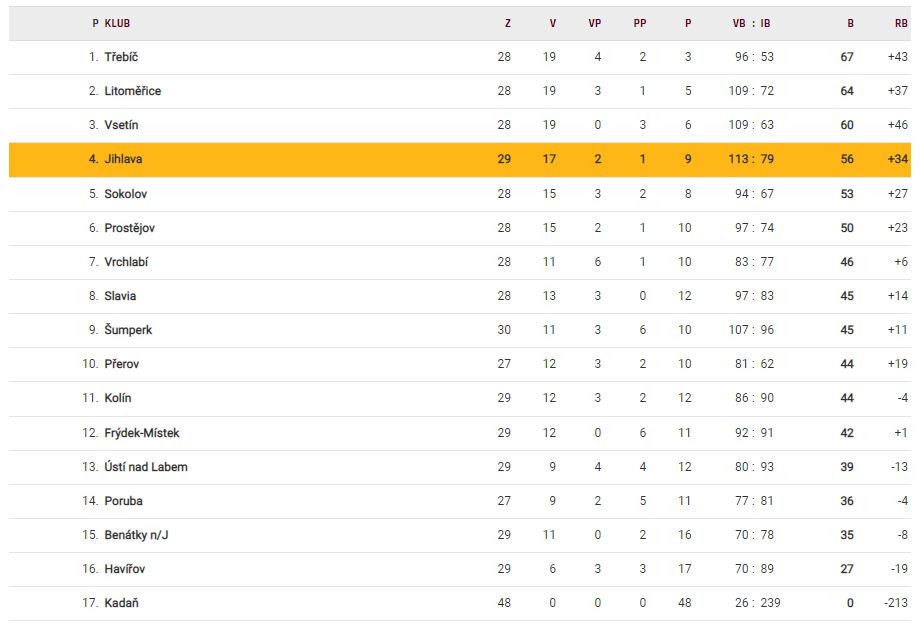Open the Šumperk club link

point(128,330)
